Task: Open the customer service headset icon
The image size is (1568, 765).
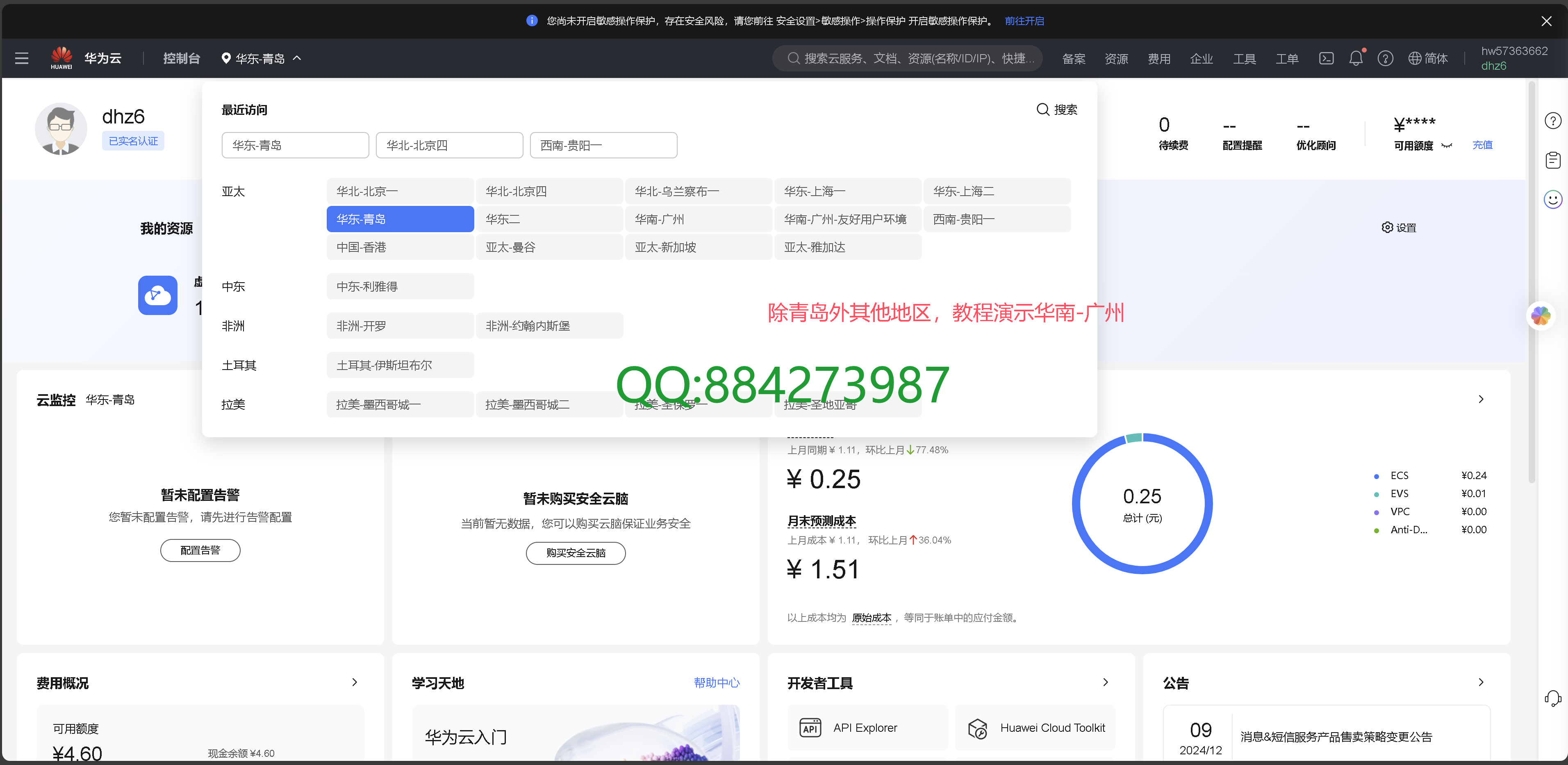Action: [1553, 698]
